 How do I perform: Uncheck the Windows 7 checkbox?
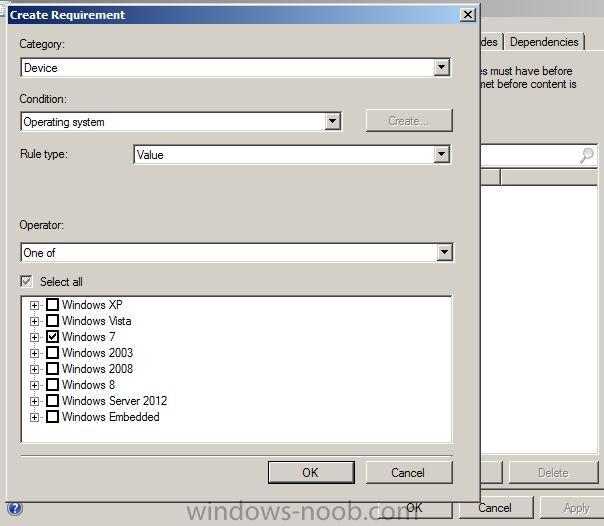[52, 337]
